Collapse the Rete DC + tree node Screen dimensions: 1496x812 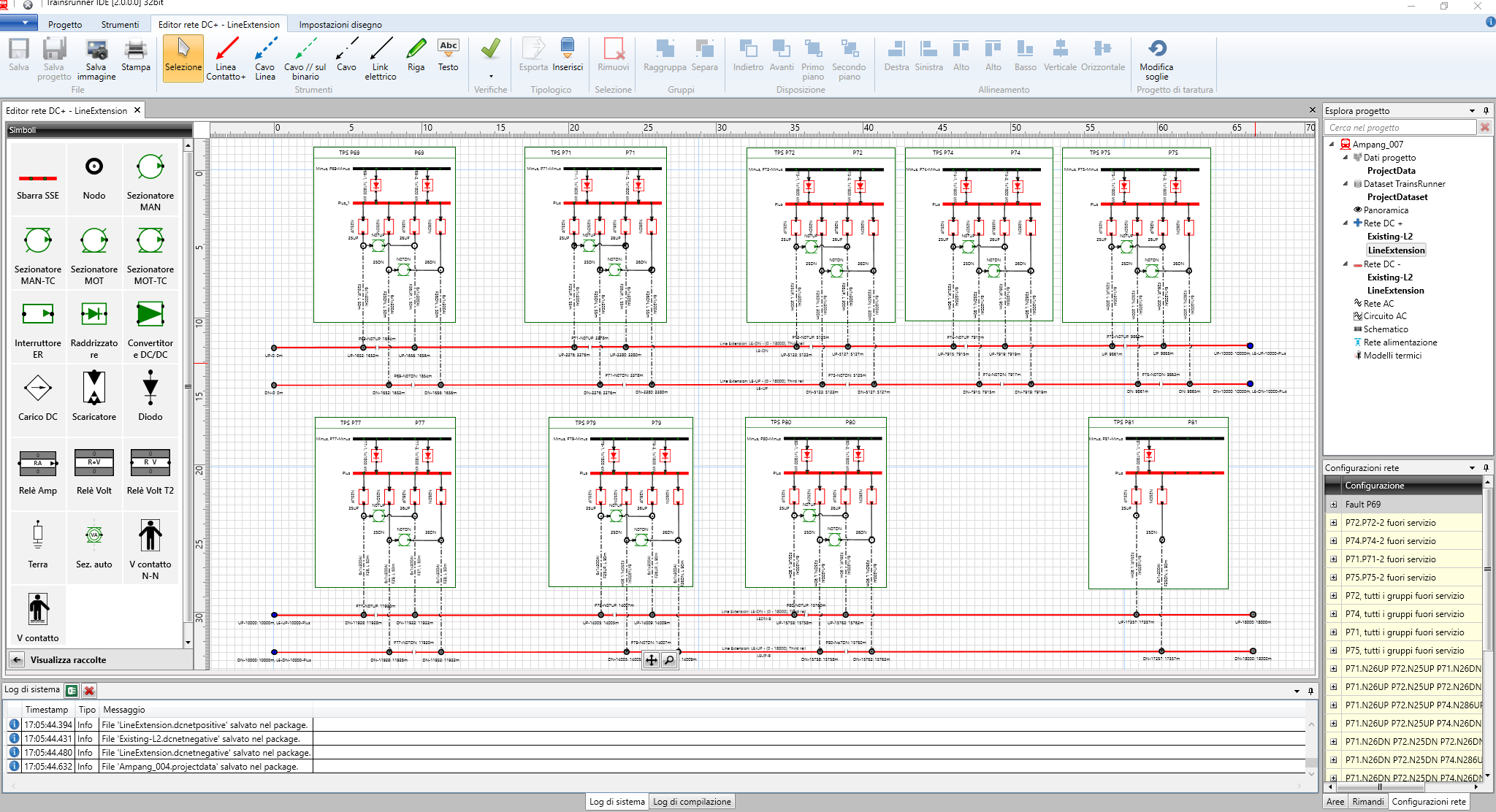pyautogui.click(x=1346, y=223)
